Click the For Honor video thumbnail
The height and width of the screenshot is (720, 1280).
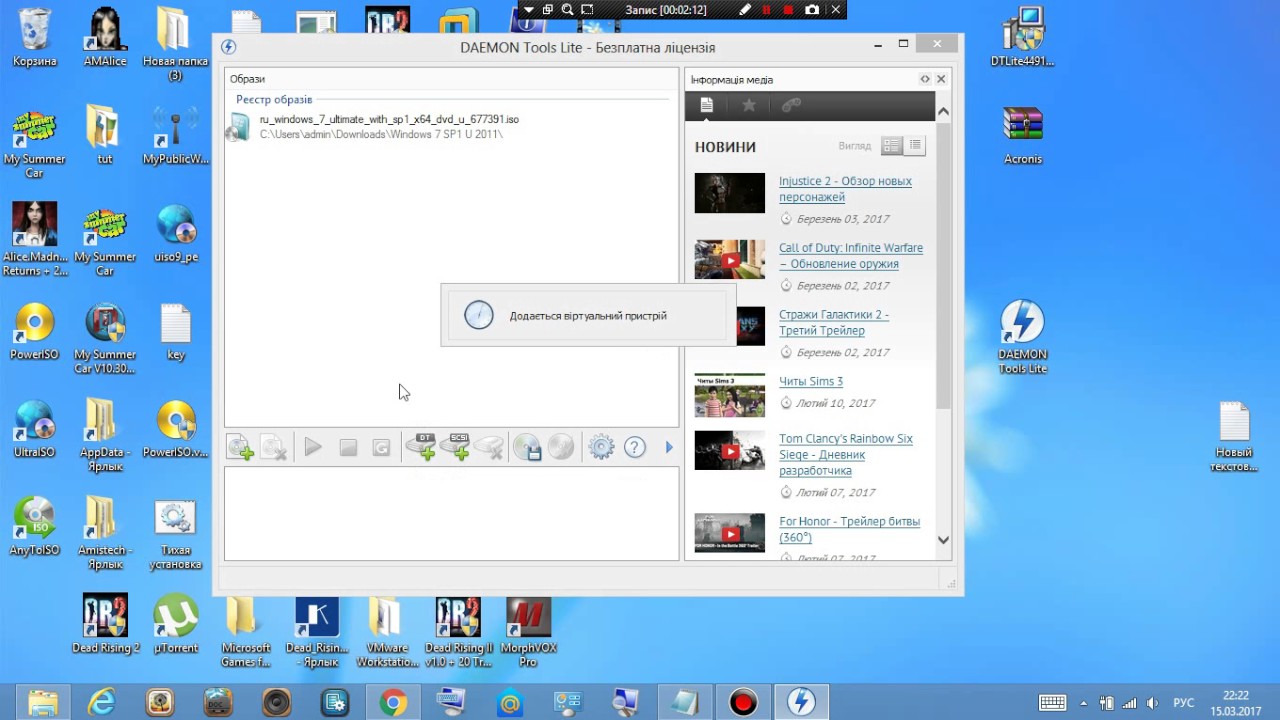click(x=730, y=533)
